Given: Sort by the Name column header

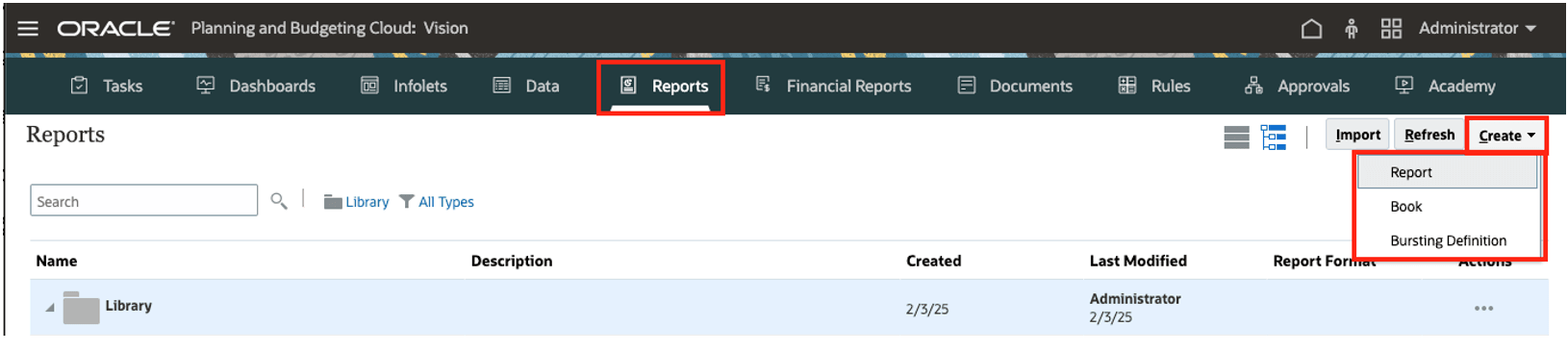Looking at the screenshot, I should coord(57,261).
